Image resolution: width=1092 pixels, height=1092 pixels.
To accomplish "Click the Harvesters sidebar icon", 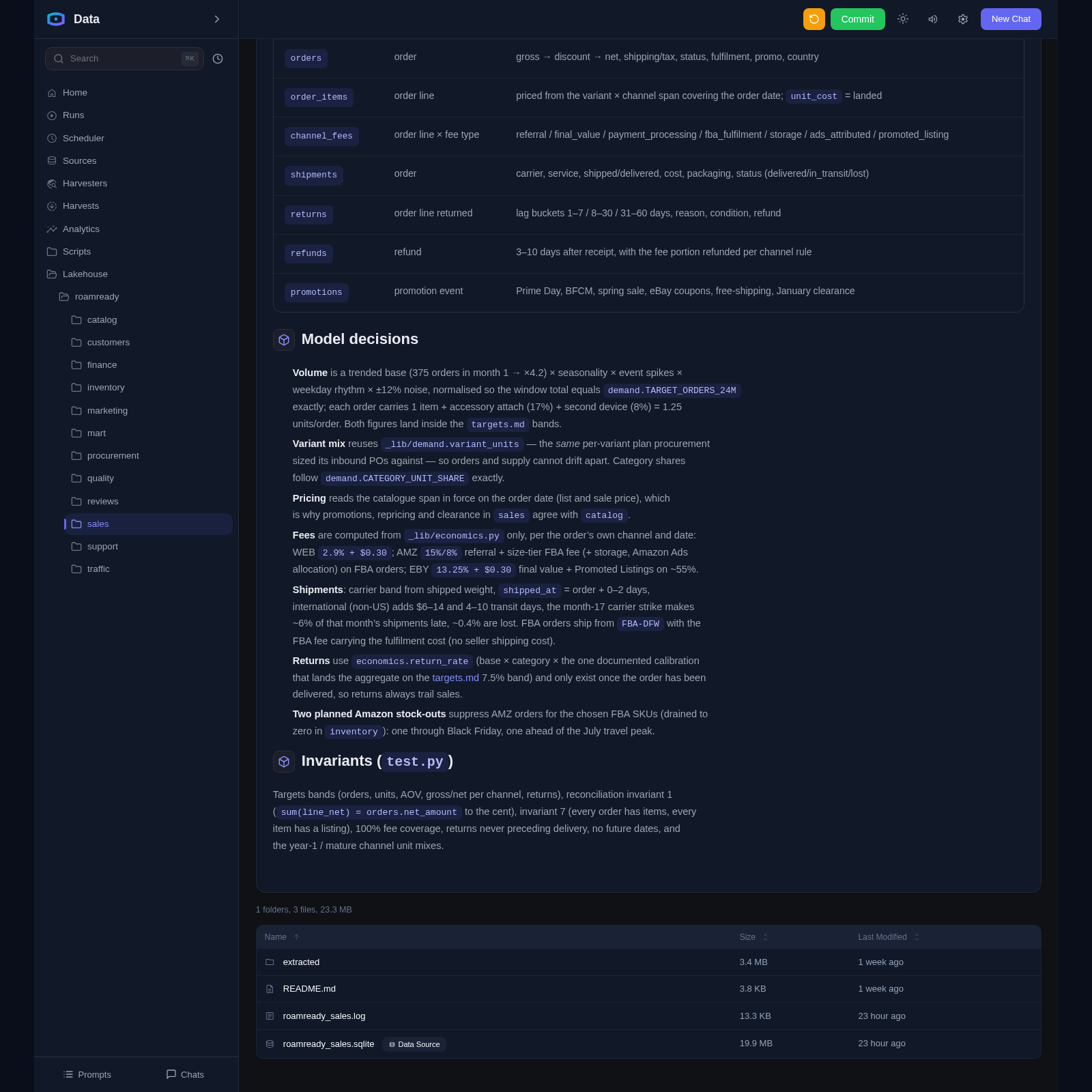I will click(x=52, y=184).
